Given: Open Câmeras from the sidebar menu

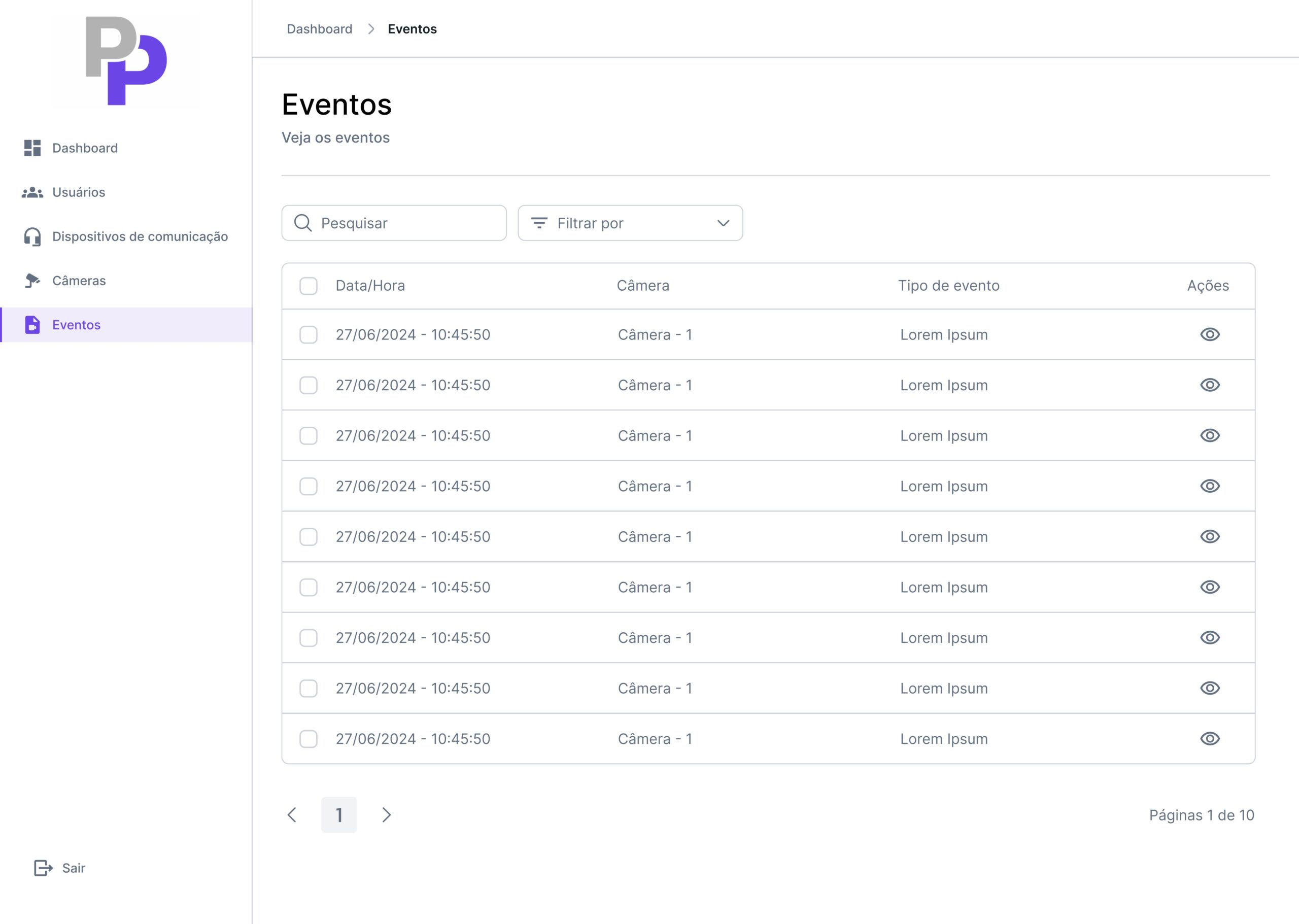Looking at the screenshot, I should 79,281.
